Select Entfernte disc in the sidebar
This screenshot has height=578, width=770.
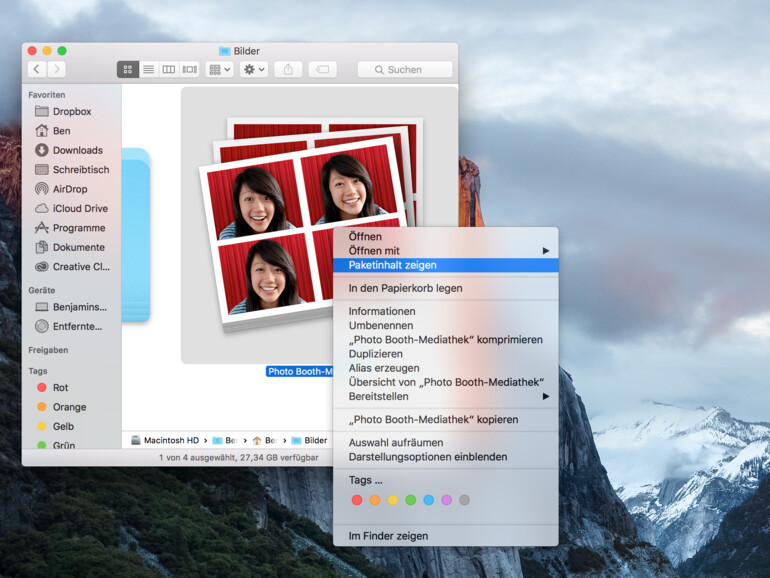tap(72, 326)
